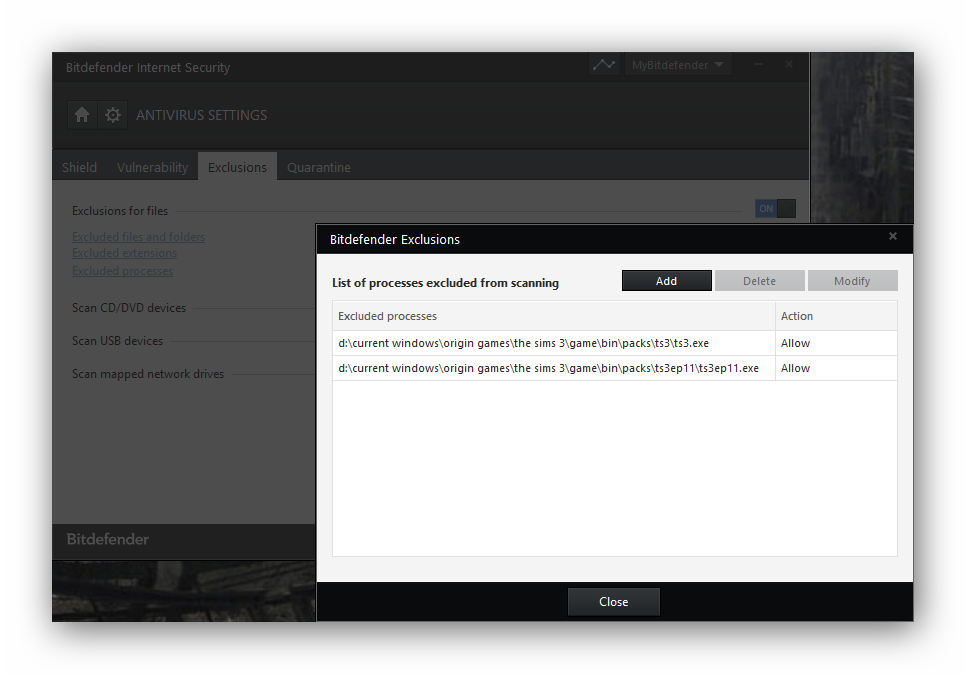Minimize the Bitdefender Internet Security window

tap(758, 64)
